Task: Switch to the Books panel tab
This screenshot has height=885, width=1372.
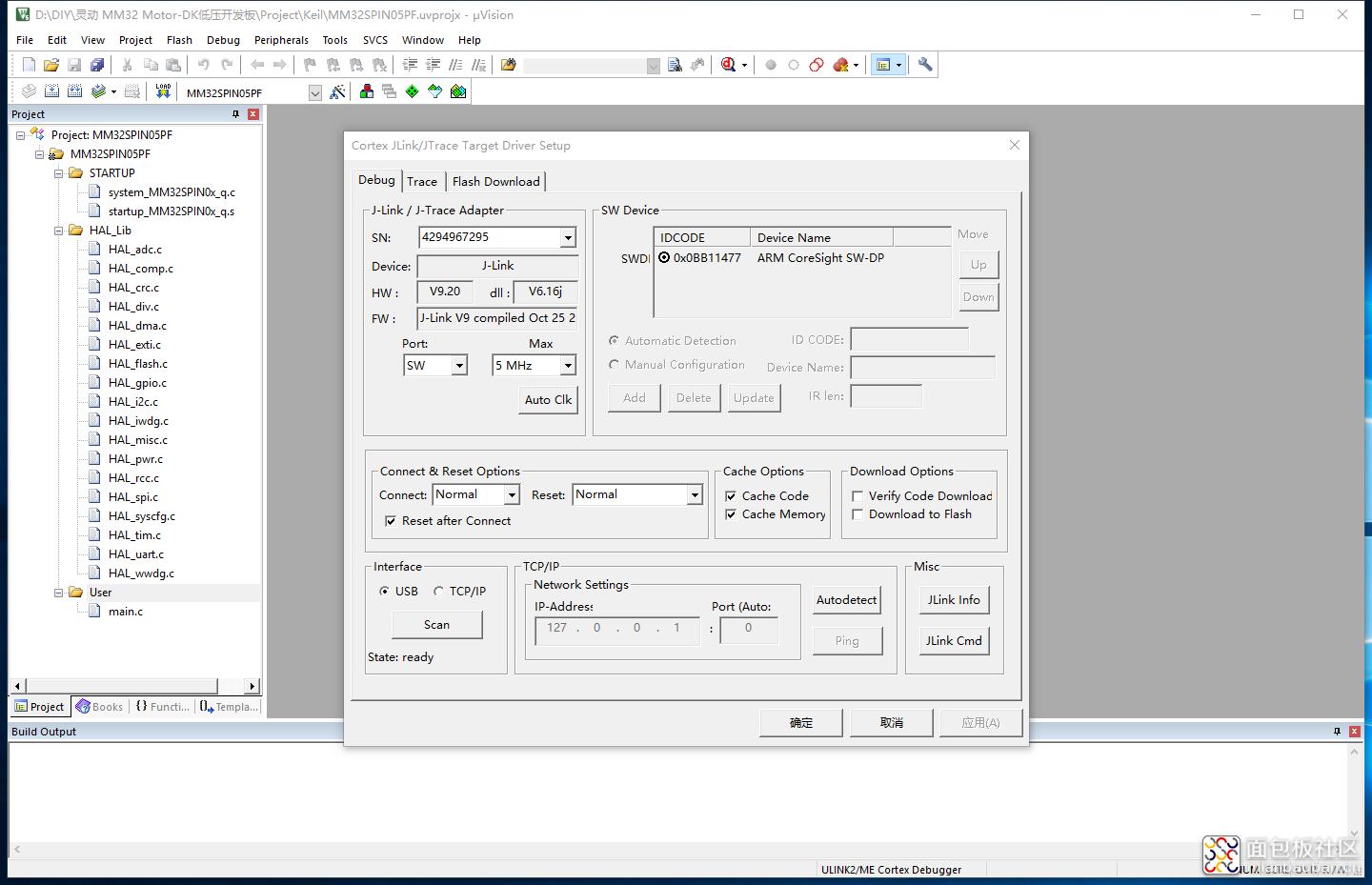Action: [100, 707]
